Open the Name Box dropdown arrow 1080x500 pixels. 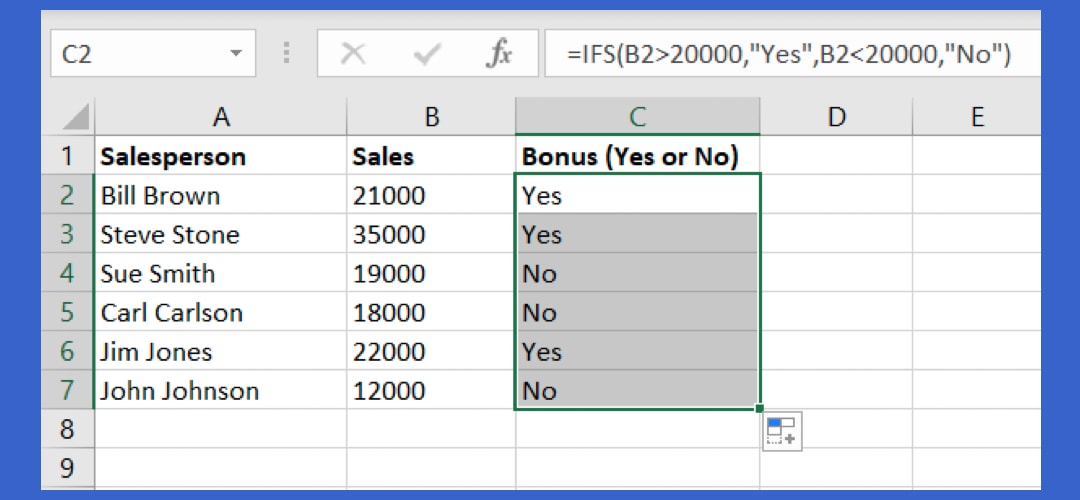coord(236,54)
